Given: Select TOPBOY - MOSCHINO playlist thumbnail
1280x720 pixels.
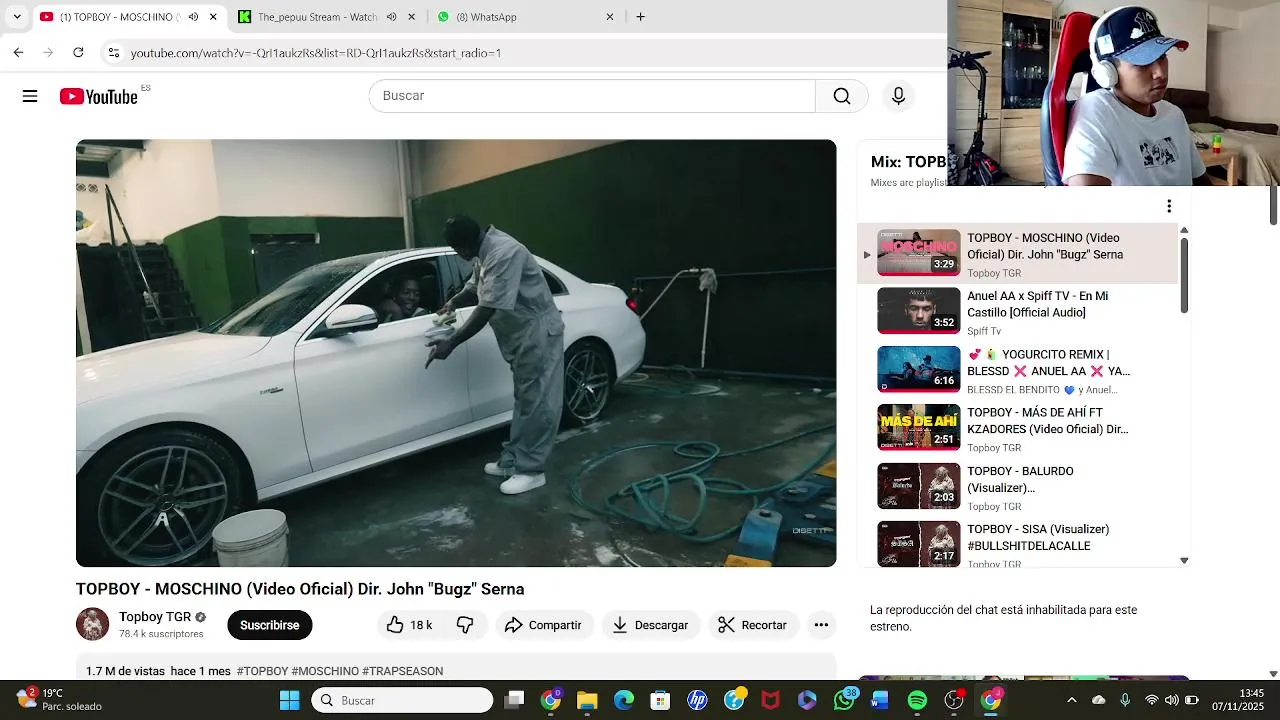Looking at the screenshot, I should [918, 253].
